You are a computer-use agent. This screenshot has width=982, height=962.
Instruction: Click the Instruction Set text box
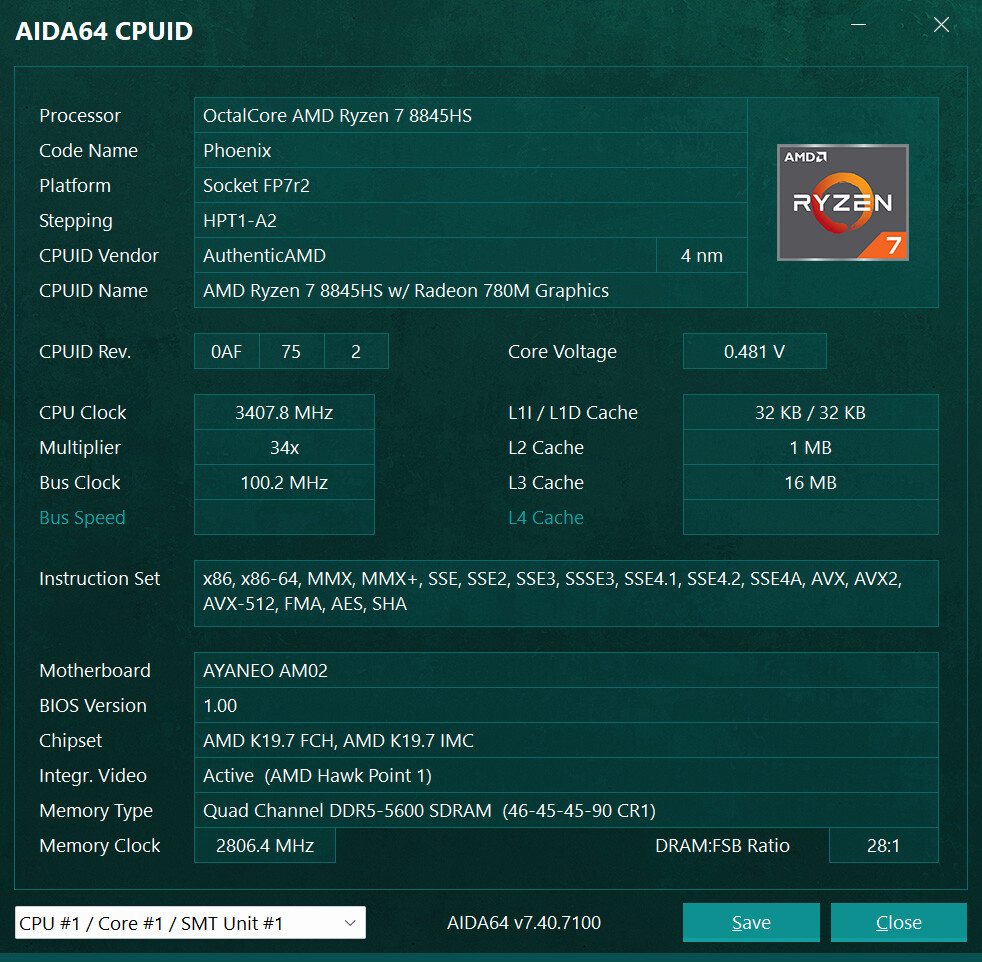tap(565, 592)
